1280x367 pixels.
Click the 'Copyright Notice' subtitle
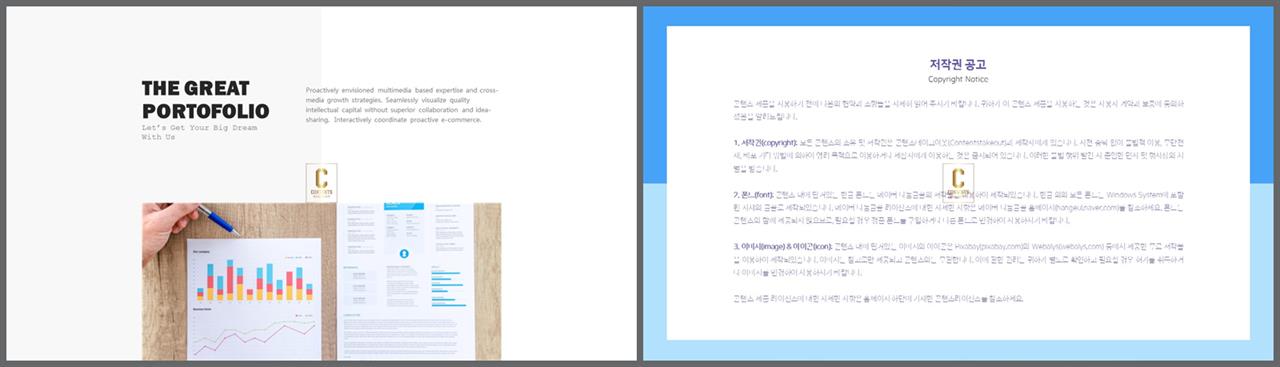(958, 79)
